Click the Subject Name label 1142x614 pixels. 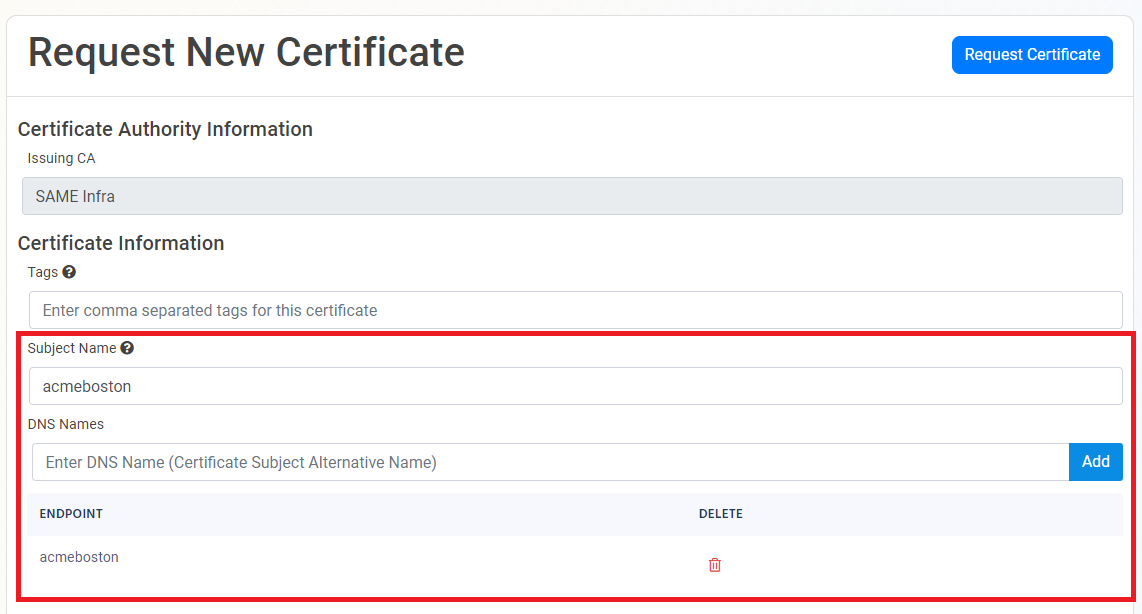[x=73, y=347]
